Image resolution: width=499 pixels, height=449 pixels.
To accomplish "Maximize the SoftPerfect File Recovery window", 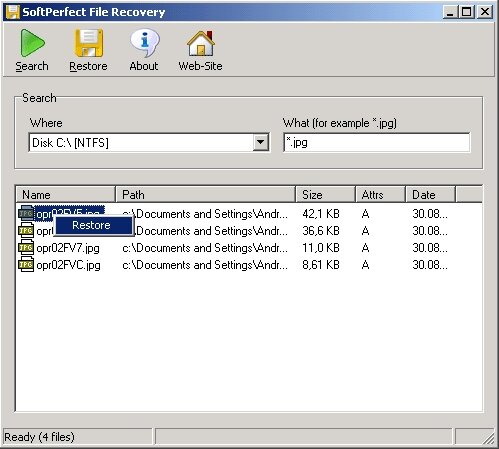I will click(x=467, y=12).
